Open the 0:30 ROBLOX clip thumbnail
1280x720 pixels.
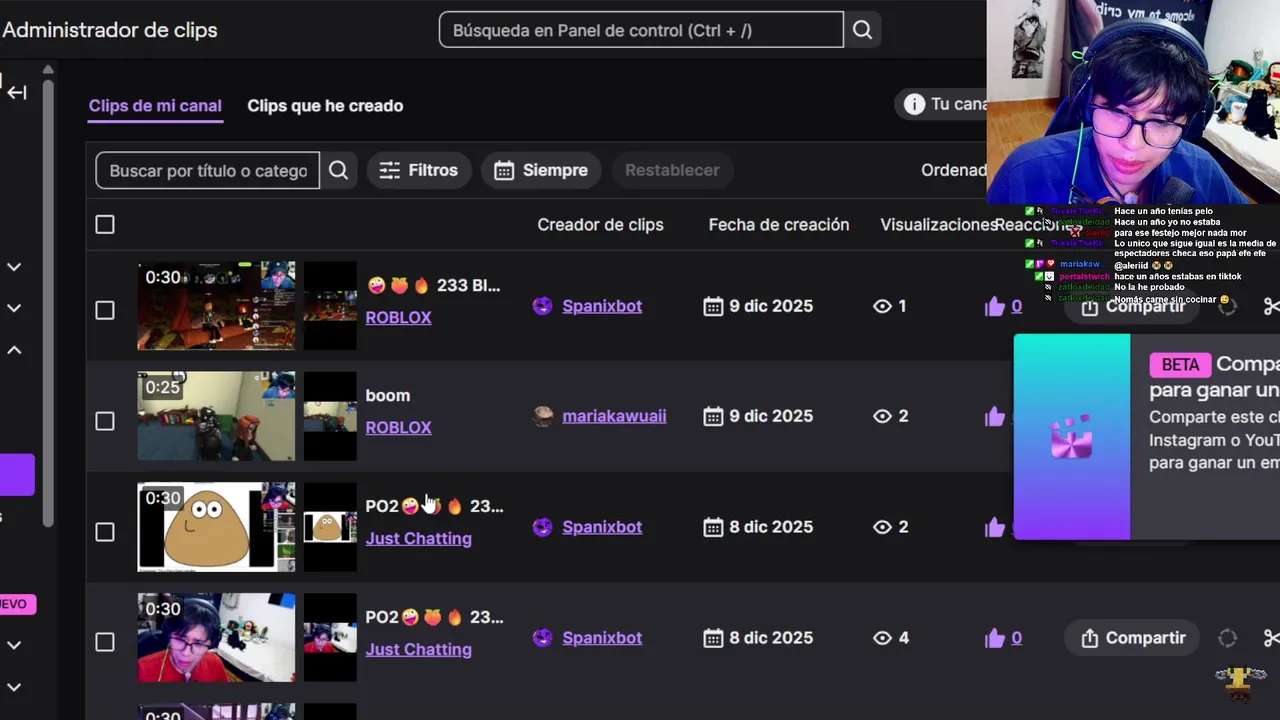click(216, 306)
